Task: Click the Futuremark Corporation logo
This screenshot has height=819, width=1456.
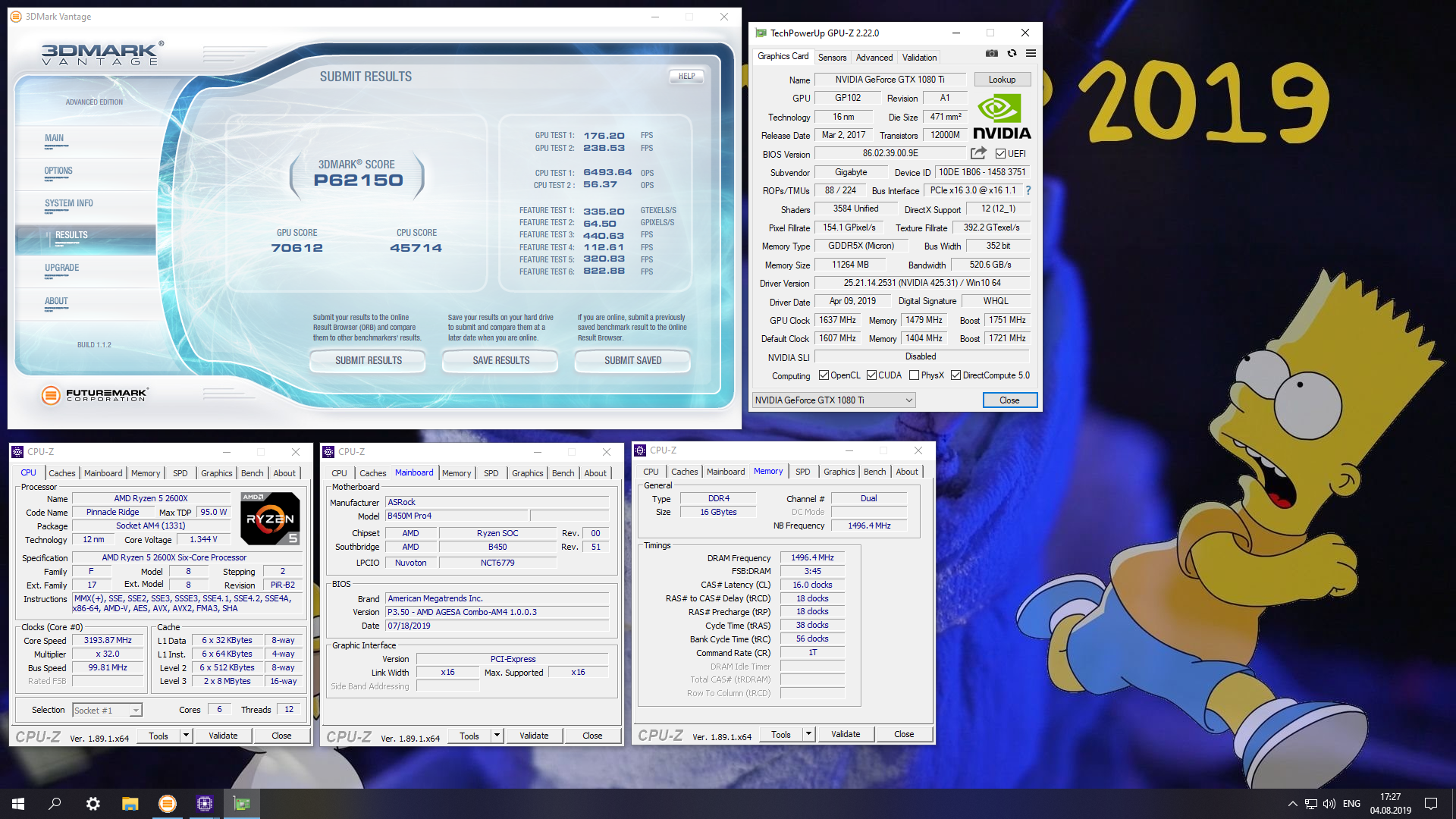Action: [x=94, y=394]
